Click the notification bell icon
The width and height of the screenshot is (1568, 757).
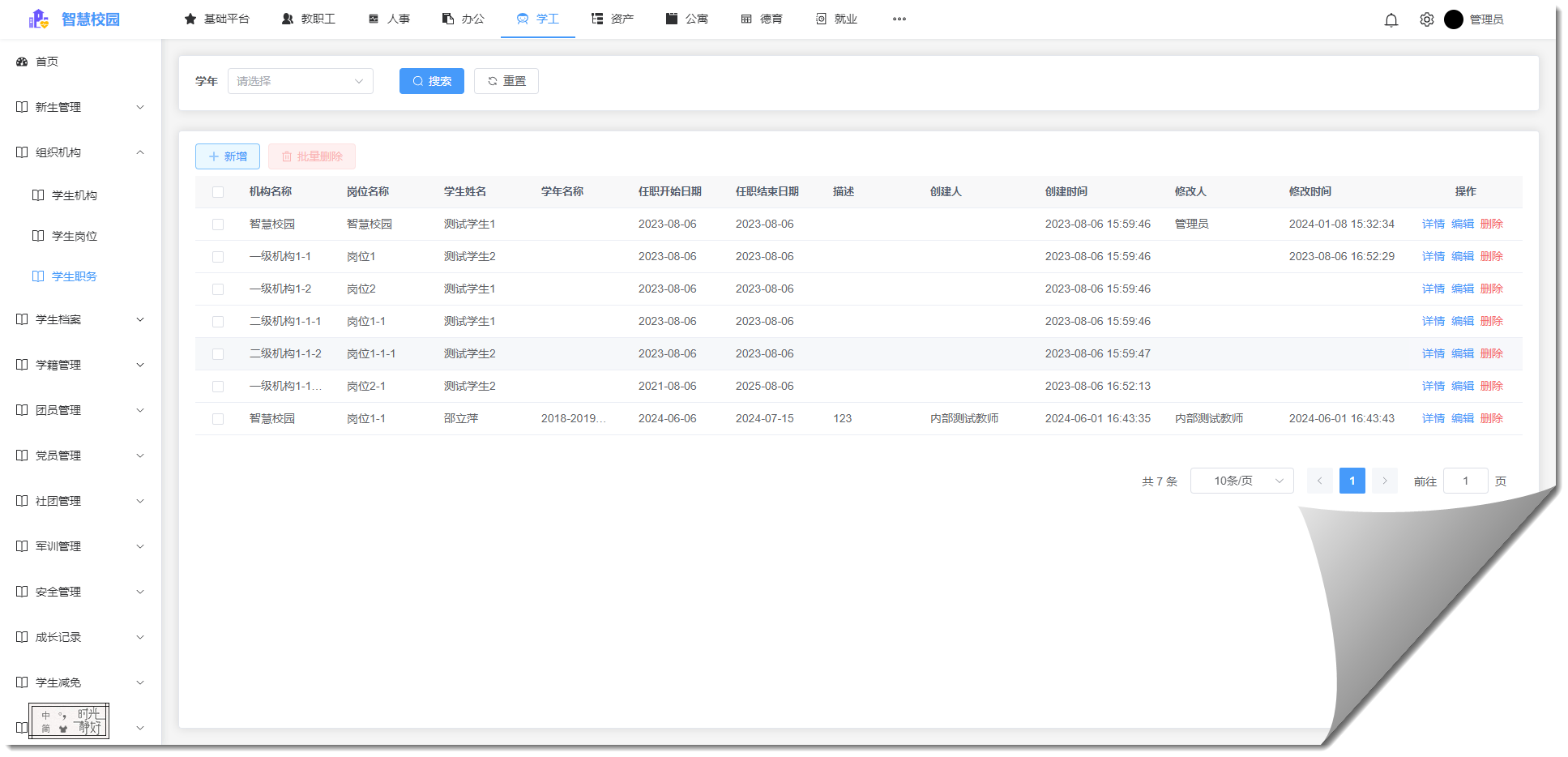(1391, 19)
